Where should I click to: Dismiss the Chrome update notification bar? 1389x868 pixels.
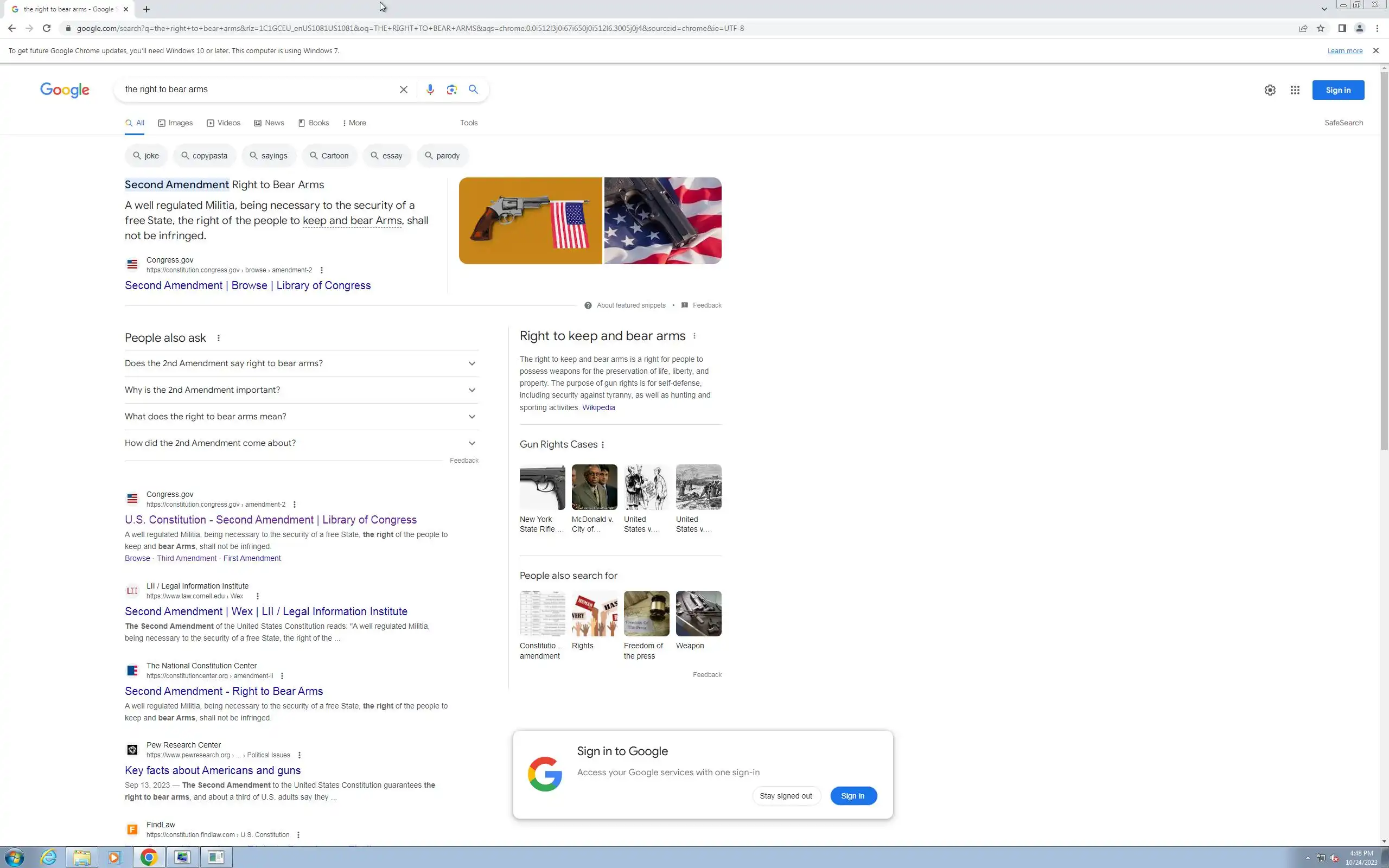pos(1375,50)
